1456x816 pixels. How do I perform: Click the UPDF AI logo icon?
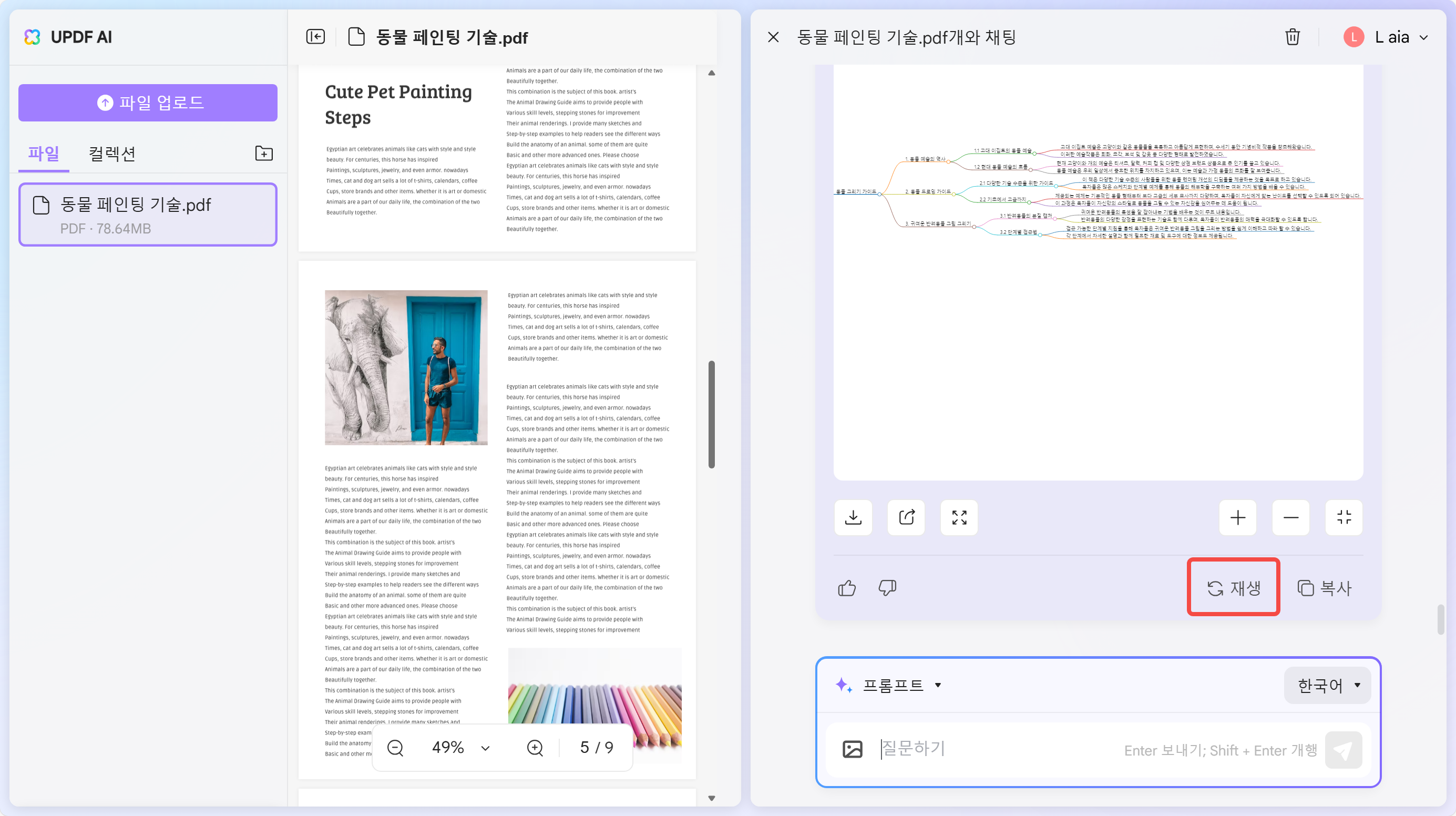pyautogui.click(x=32, y=37)
